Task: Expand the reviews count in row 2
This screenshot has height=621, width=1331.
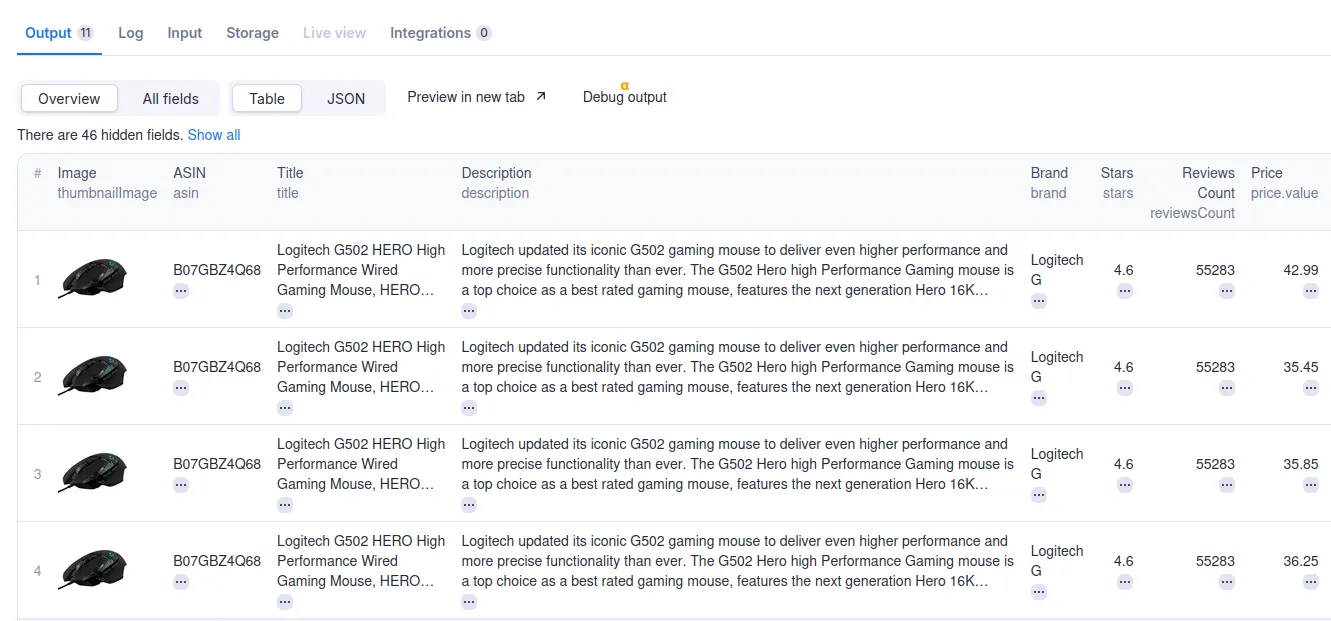Action: point(1226,388)
